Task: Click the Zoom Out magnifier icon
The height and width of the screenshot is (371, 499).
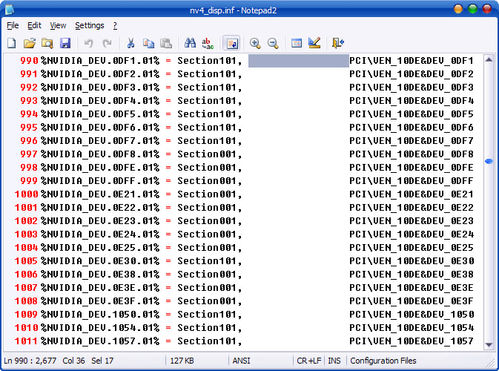Action: pos(273,43)
